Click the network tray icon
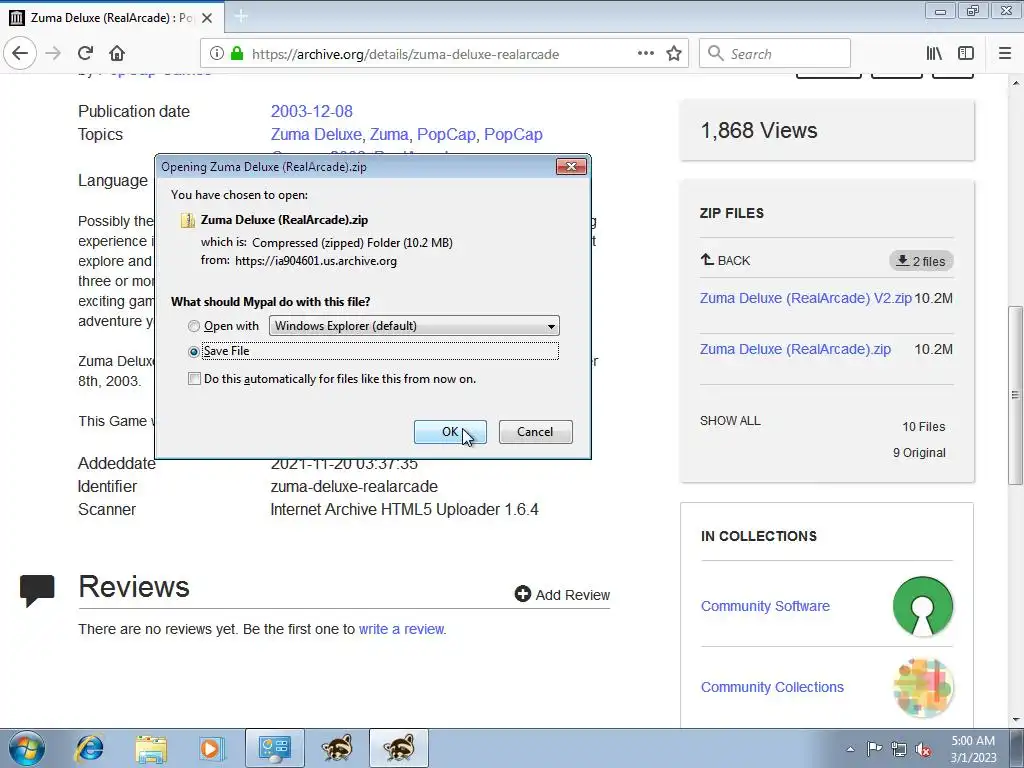 pos(899,749)
